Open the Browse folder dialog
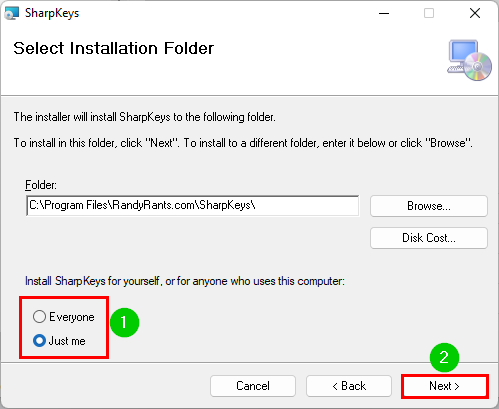This screenshot has width=499, height=409. 429,206
